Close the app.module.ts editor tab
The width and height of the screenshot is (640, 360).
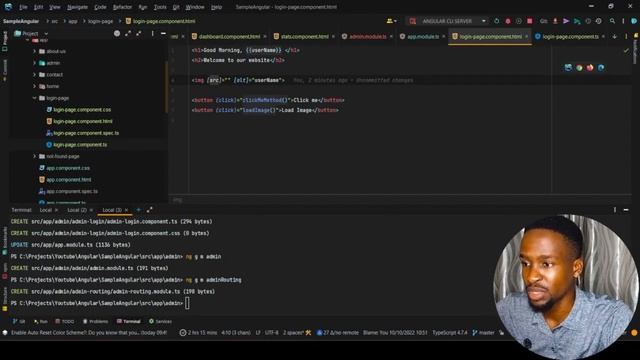(x=444, y=36)
